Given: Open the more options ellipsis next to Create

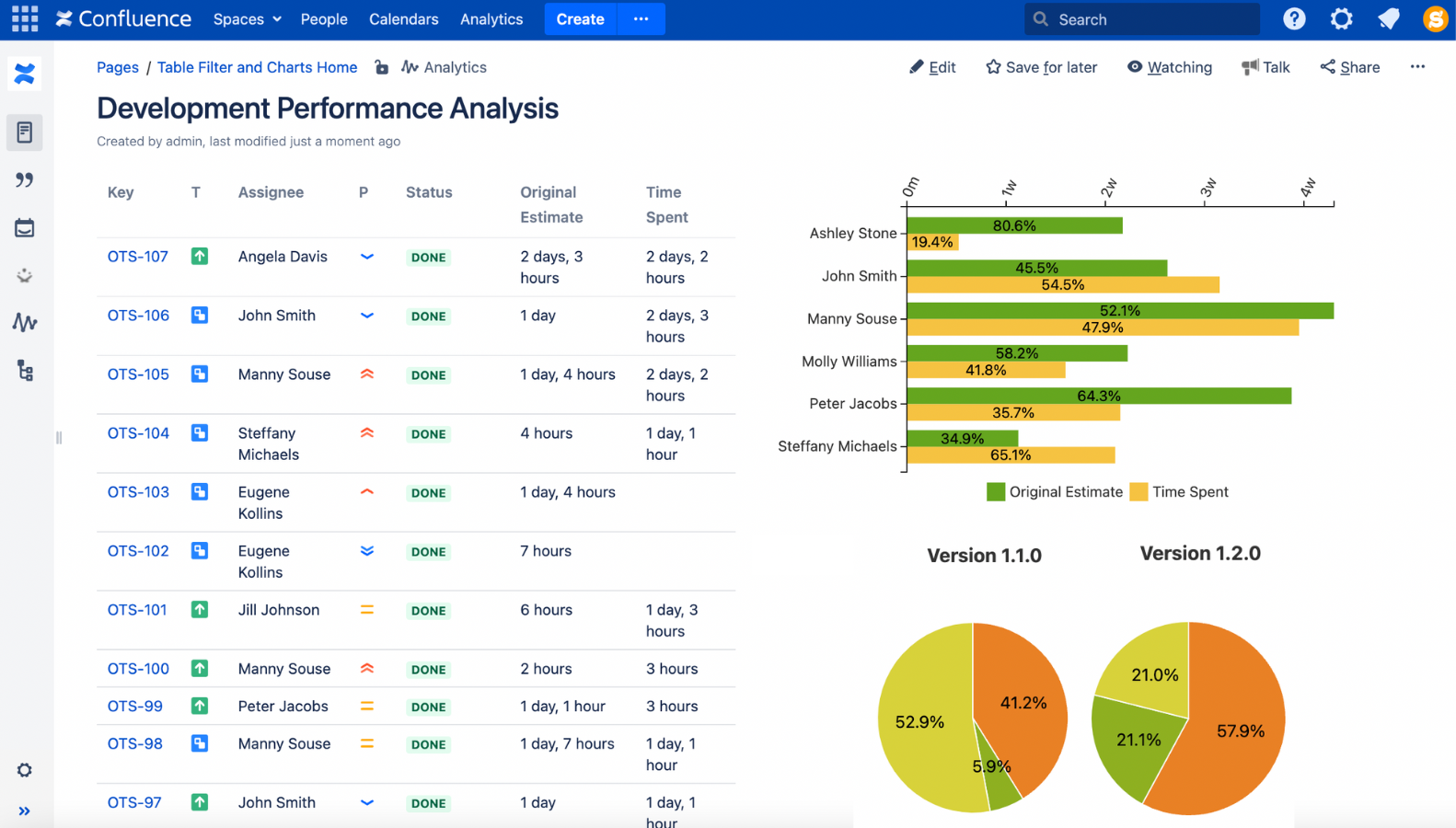Looking at the screenshot, I should click(x=641, y=19).
